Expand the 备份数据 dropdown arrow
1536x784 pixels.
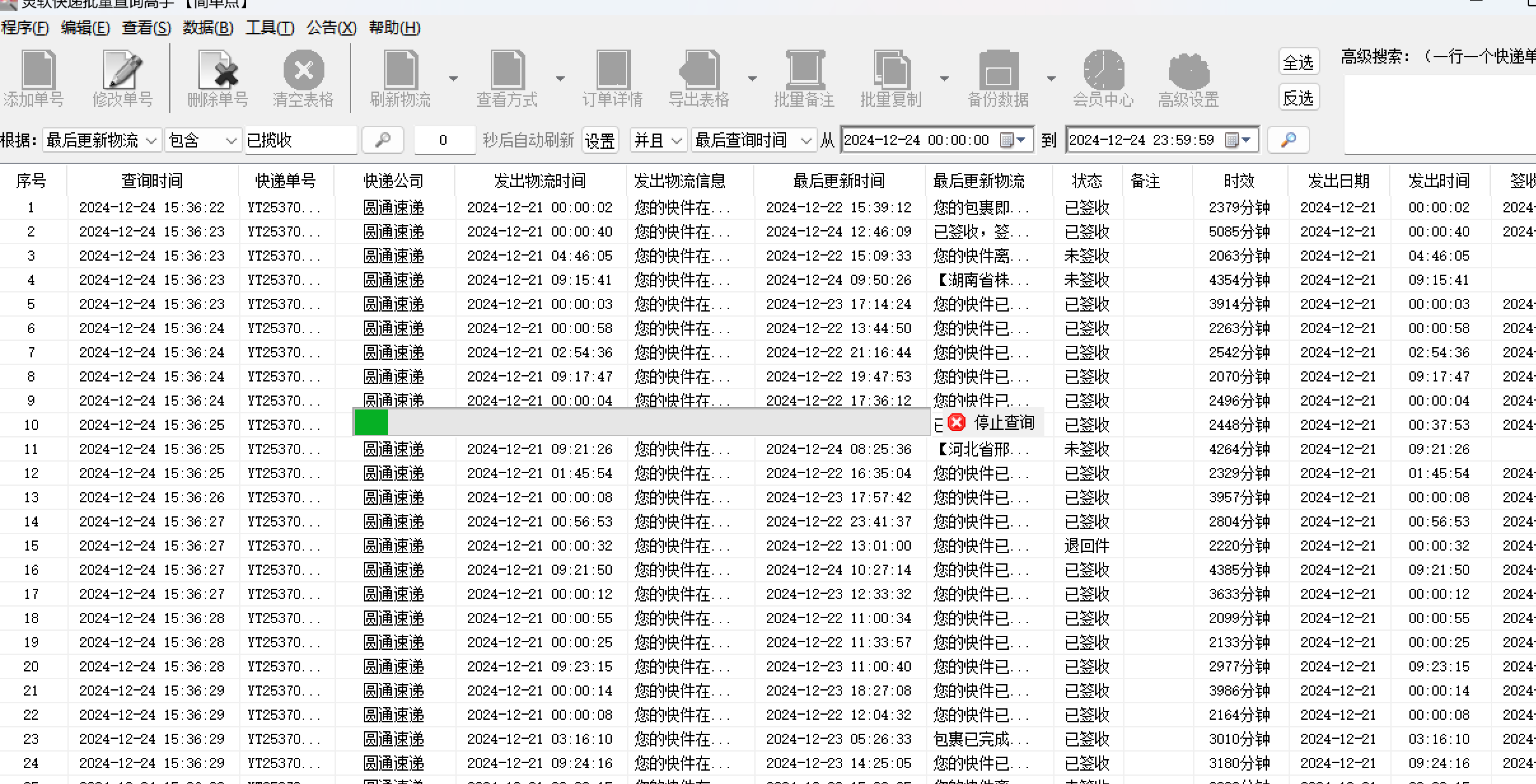click(x=1051, y=79)
